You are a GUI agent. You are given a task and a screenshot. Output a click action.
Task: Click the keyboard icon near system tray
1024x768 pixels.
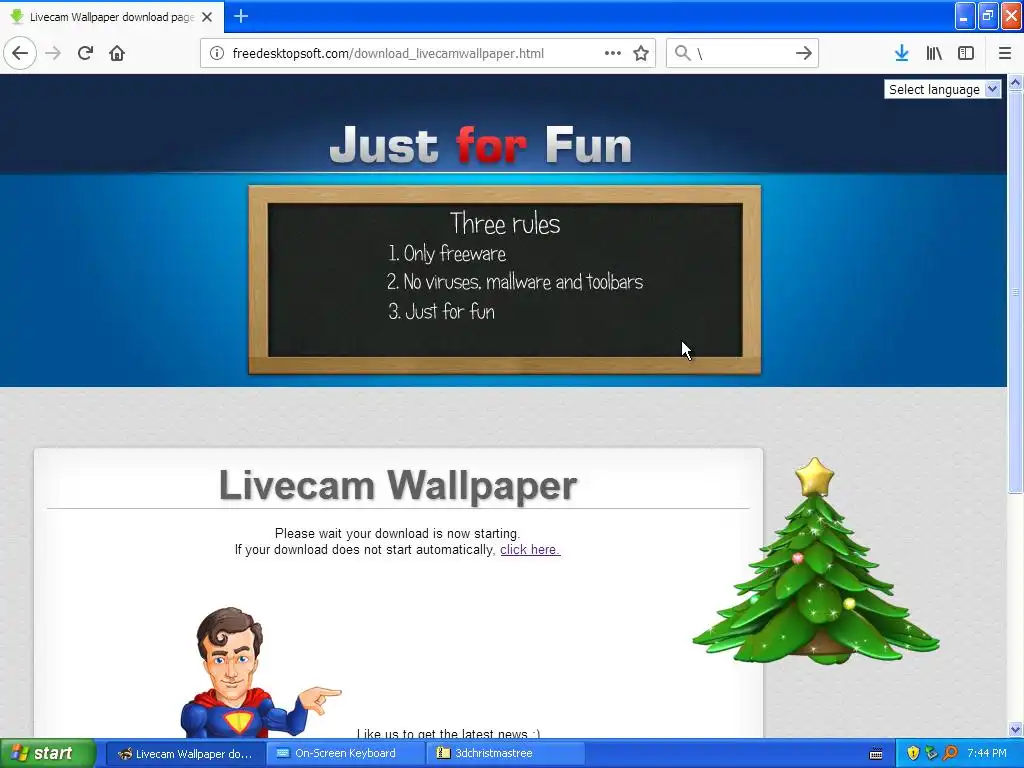tap(876, 754)
